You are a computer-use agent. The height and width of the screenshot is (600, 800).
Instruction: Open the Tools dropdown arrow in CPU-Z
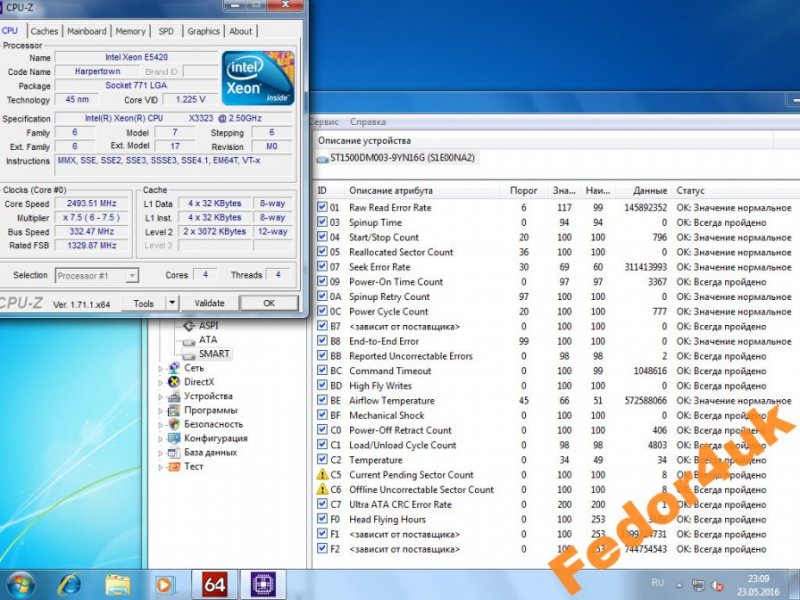point(172,303)
